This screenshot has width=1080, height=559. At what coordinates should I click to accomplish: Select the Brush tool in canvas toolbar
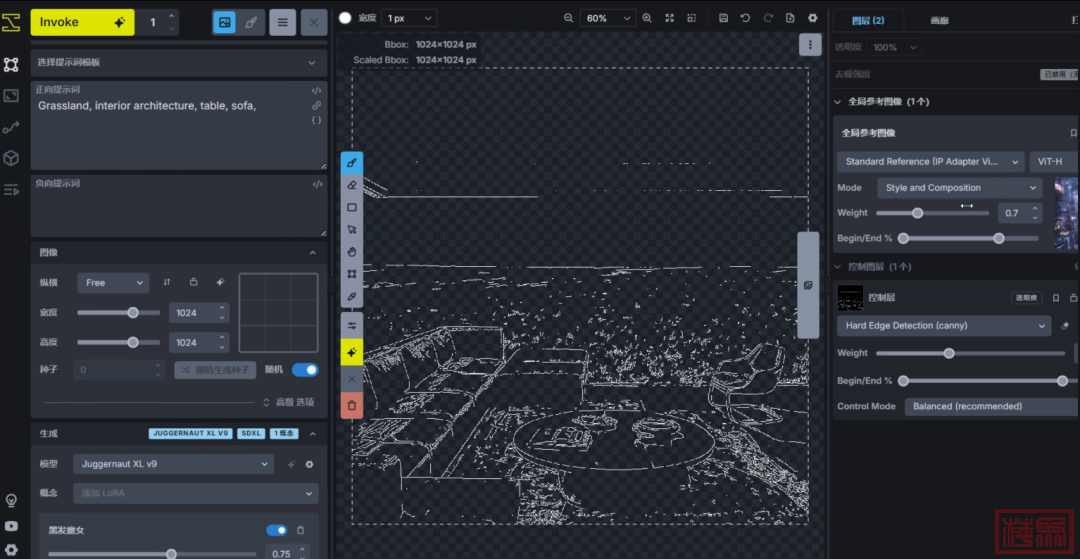pyautogui.click(x=352, y=163)
